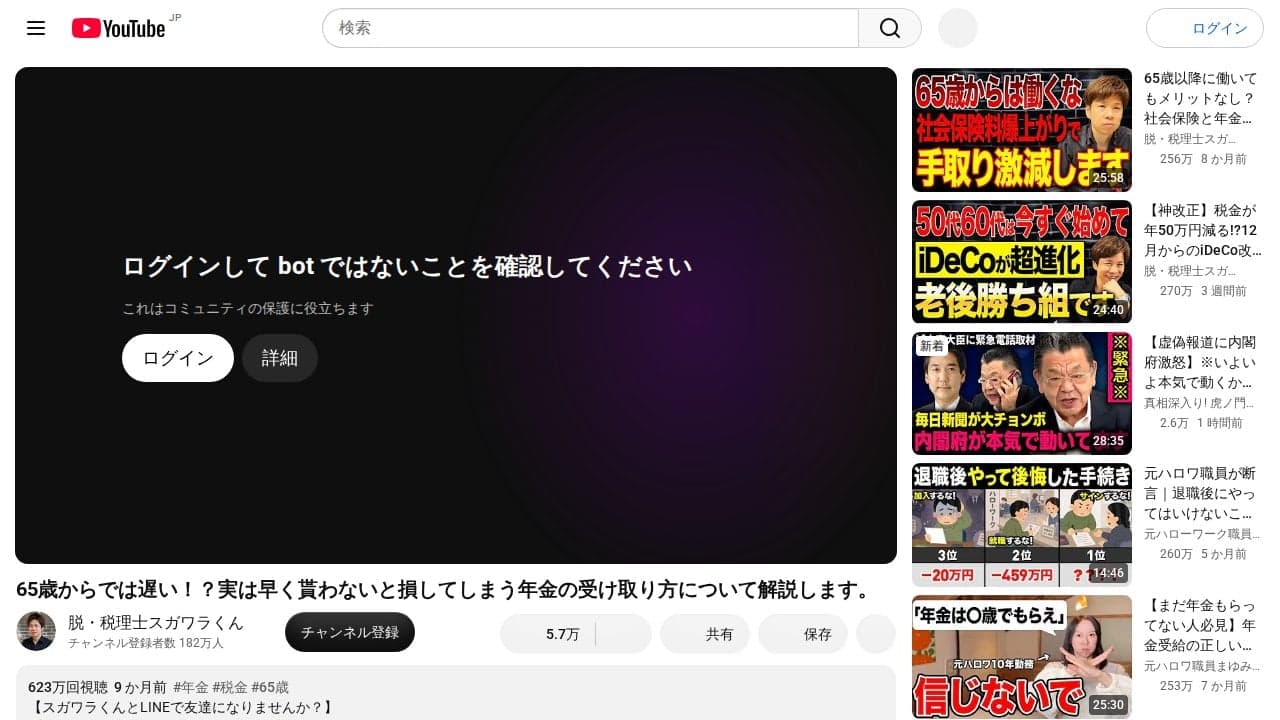The height and width of the screenshot is (720, 1280).
Task: Open the 内閣府が本気で動いて video thumbnail
Action: click(1022, 394)
